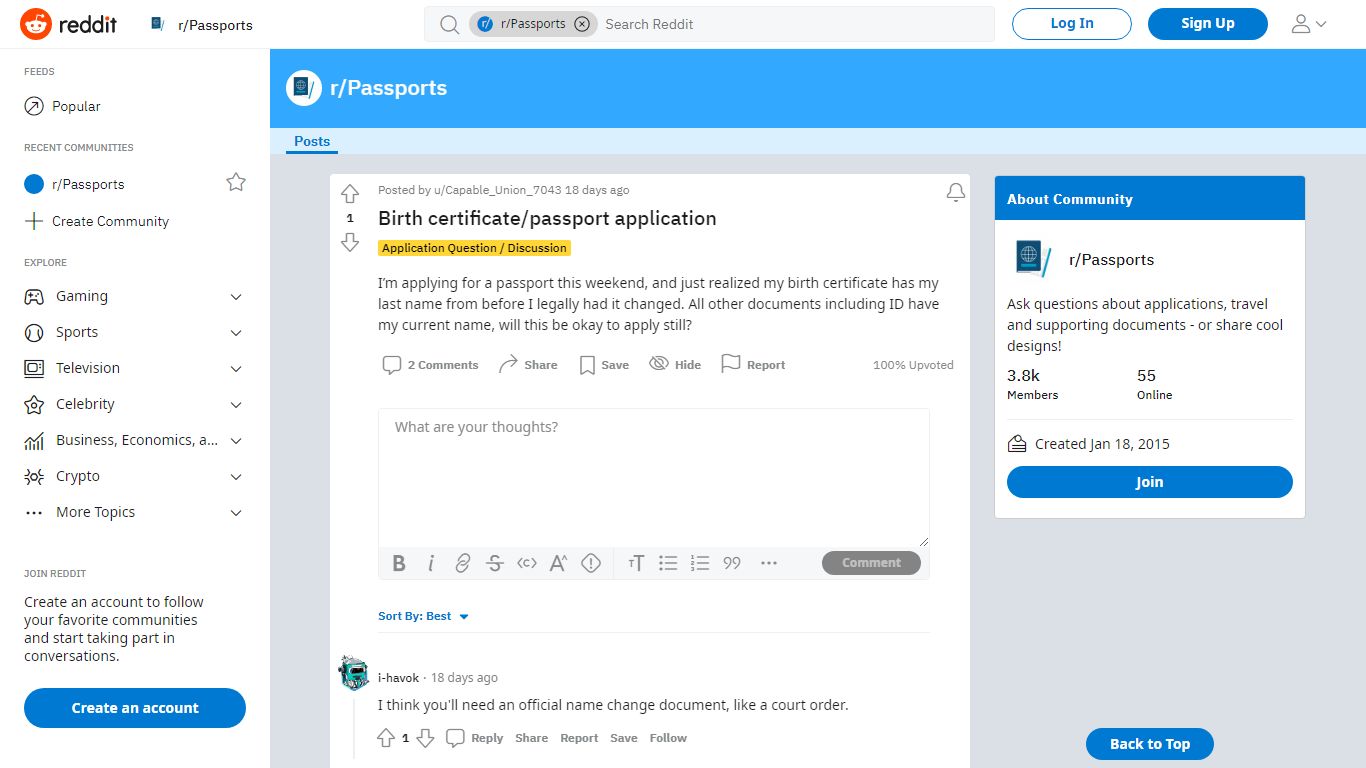The image size is (1366, 768).
Task: Expand the Business, Economics category
Action: [135, 440]
